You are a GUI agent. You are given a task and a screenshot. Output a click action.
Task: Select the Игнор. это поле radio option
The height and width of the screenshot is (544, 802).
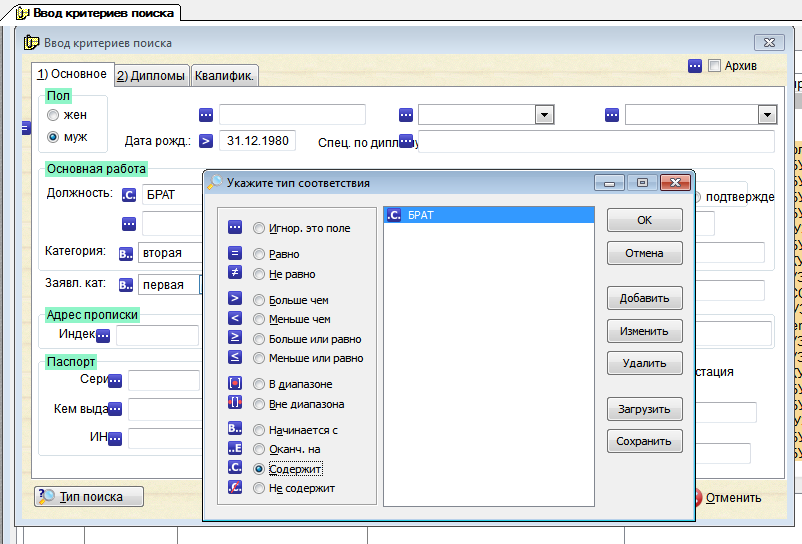pyautogui.click(x=260, y=228)
